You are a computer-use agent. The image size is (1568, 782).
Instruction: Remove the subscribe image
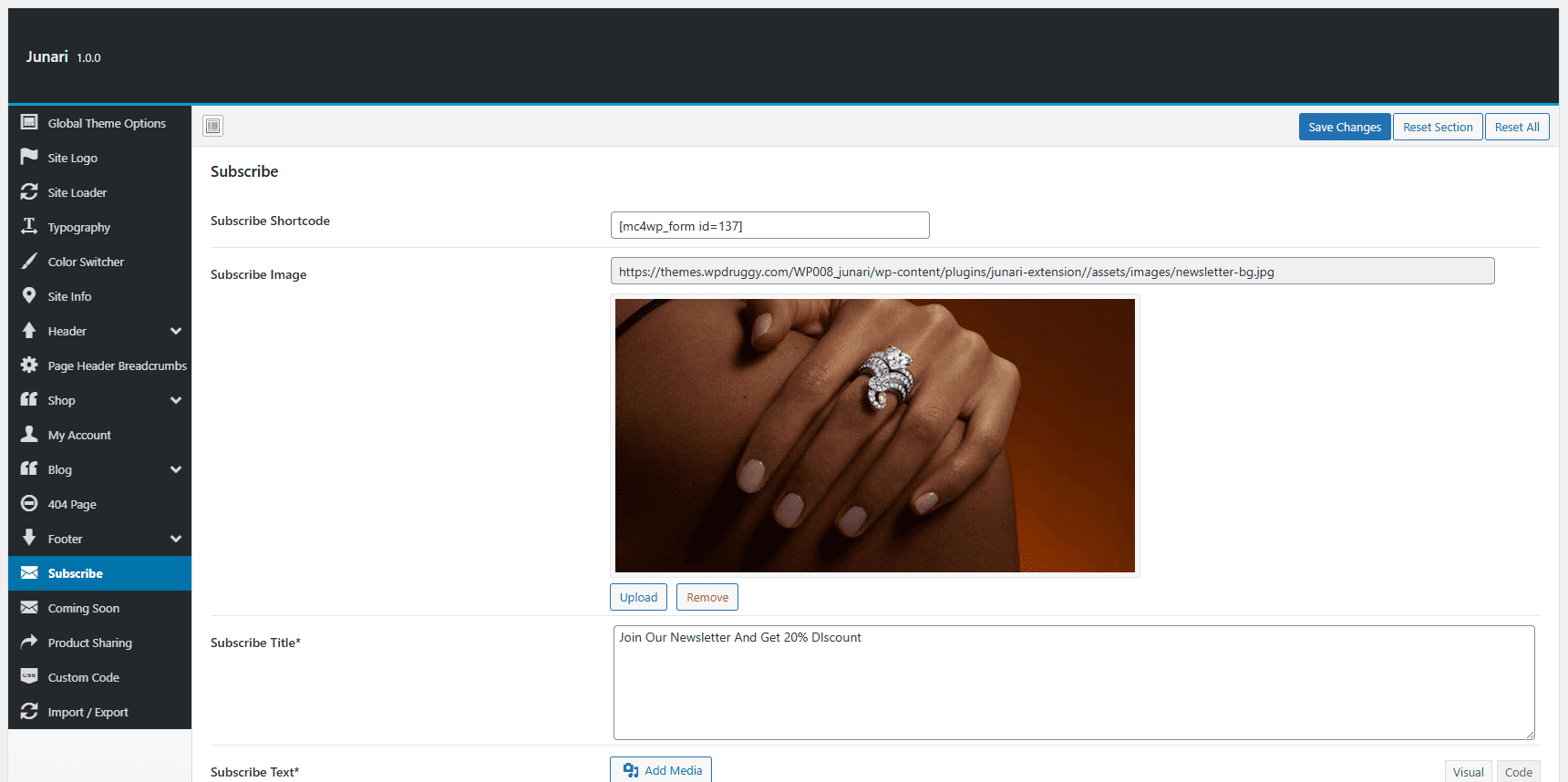coord(707,597)
